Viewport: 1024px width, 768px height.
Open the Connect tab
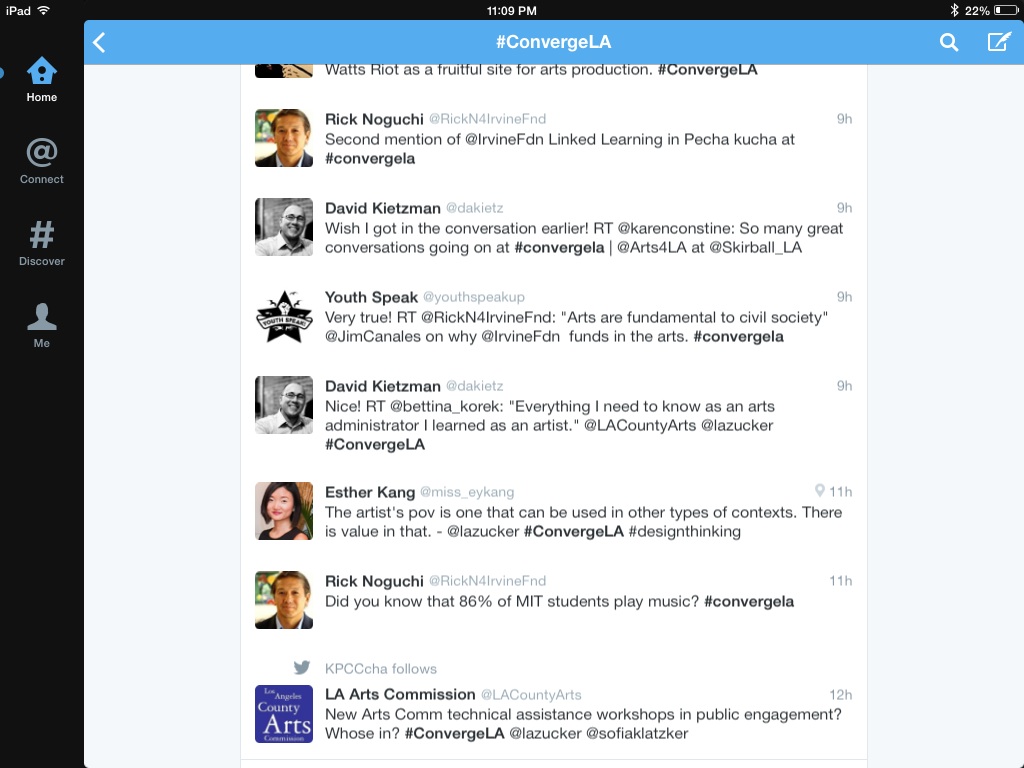coord(41,161)
